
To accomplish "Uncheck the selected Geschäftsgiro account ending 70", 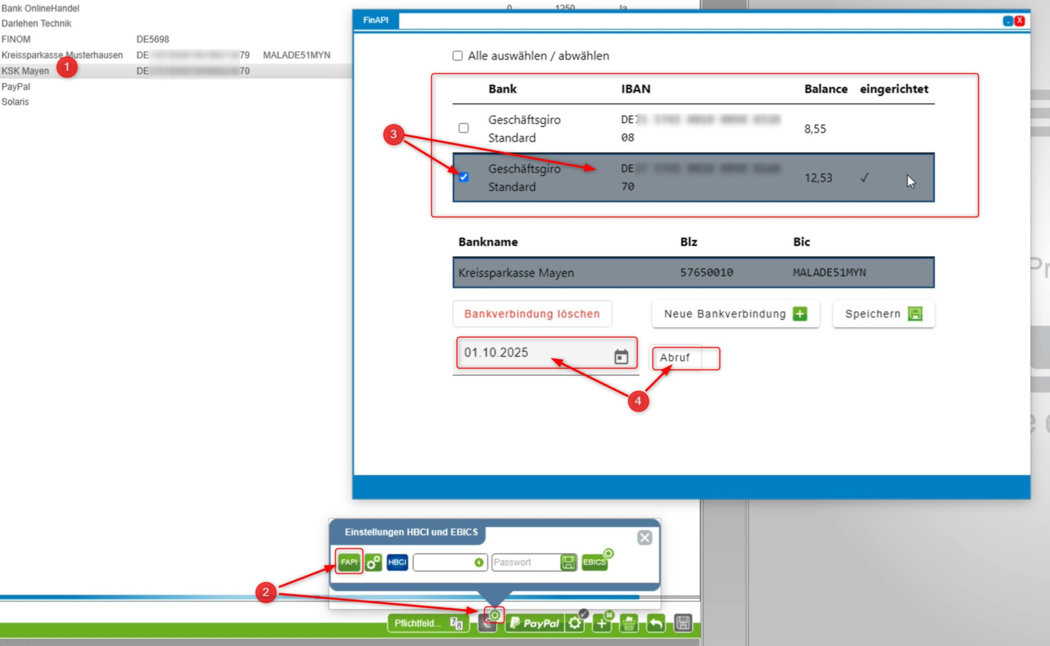I will 463,177.
